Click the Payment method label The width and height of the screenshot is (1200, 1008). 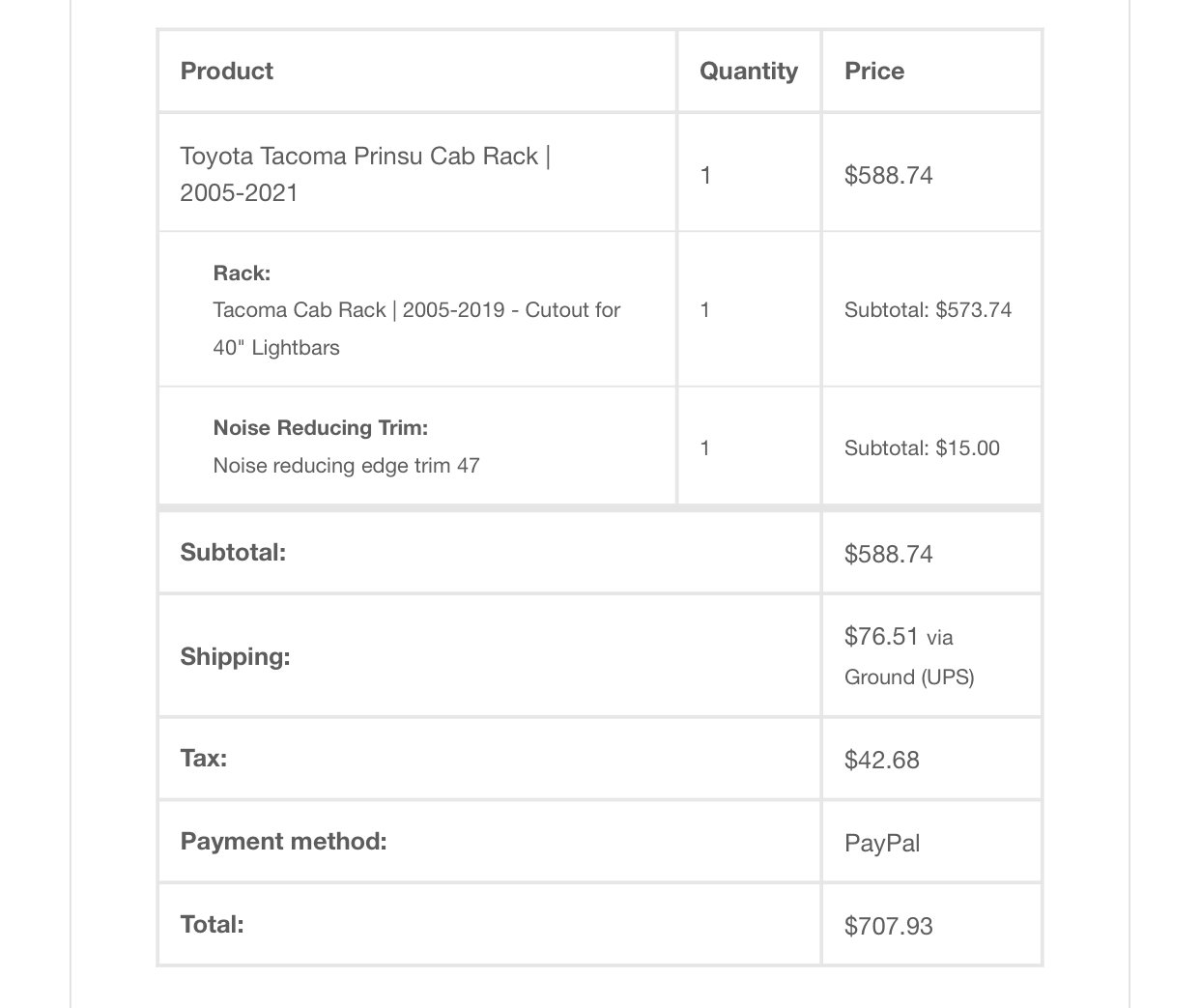283,841
